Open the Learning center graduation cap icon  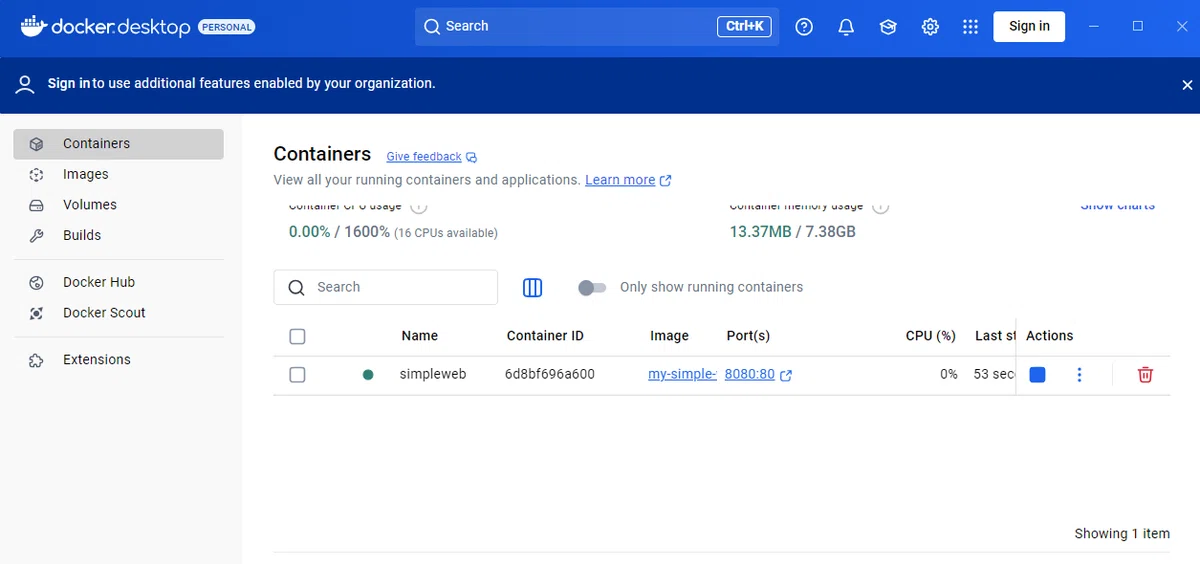coord(888,27)
